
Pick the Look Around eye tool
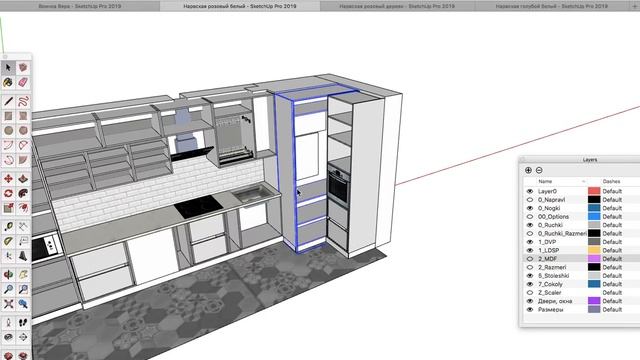pyautogui.click(x=8, y=337)
